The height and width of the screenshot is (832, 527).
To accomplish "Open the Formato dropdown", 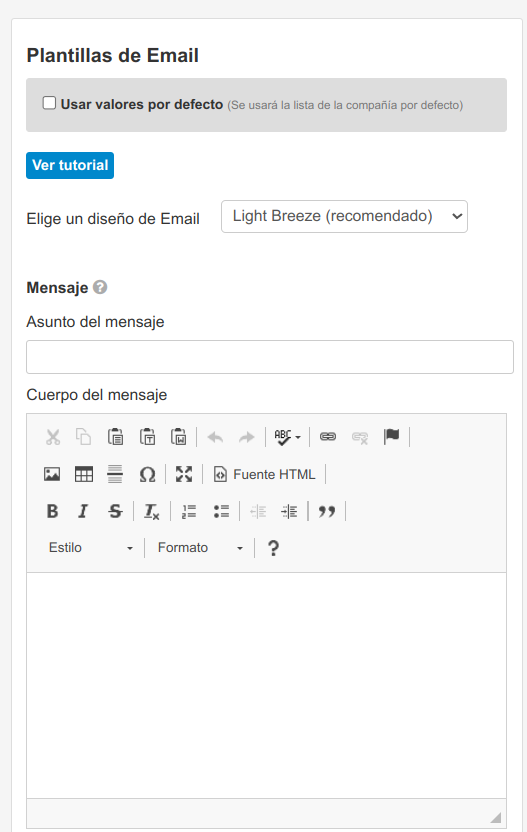I will [200, 548].
